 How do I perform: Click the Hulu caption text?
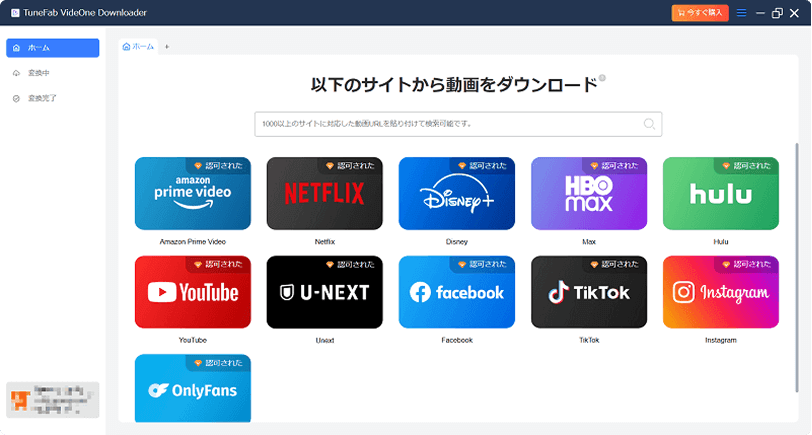[721, 242]
